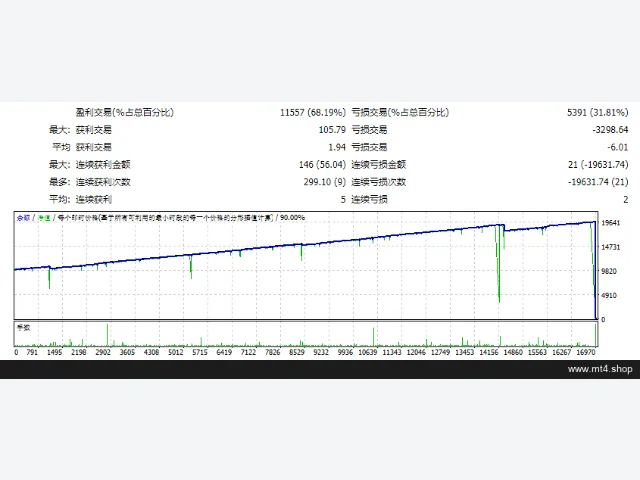
Task: Click the x-axis label 9936
Action: (345, 352)
